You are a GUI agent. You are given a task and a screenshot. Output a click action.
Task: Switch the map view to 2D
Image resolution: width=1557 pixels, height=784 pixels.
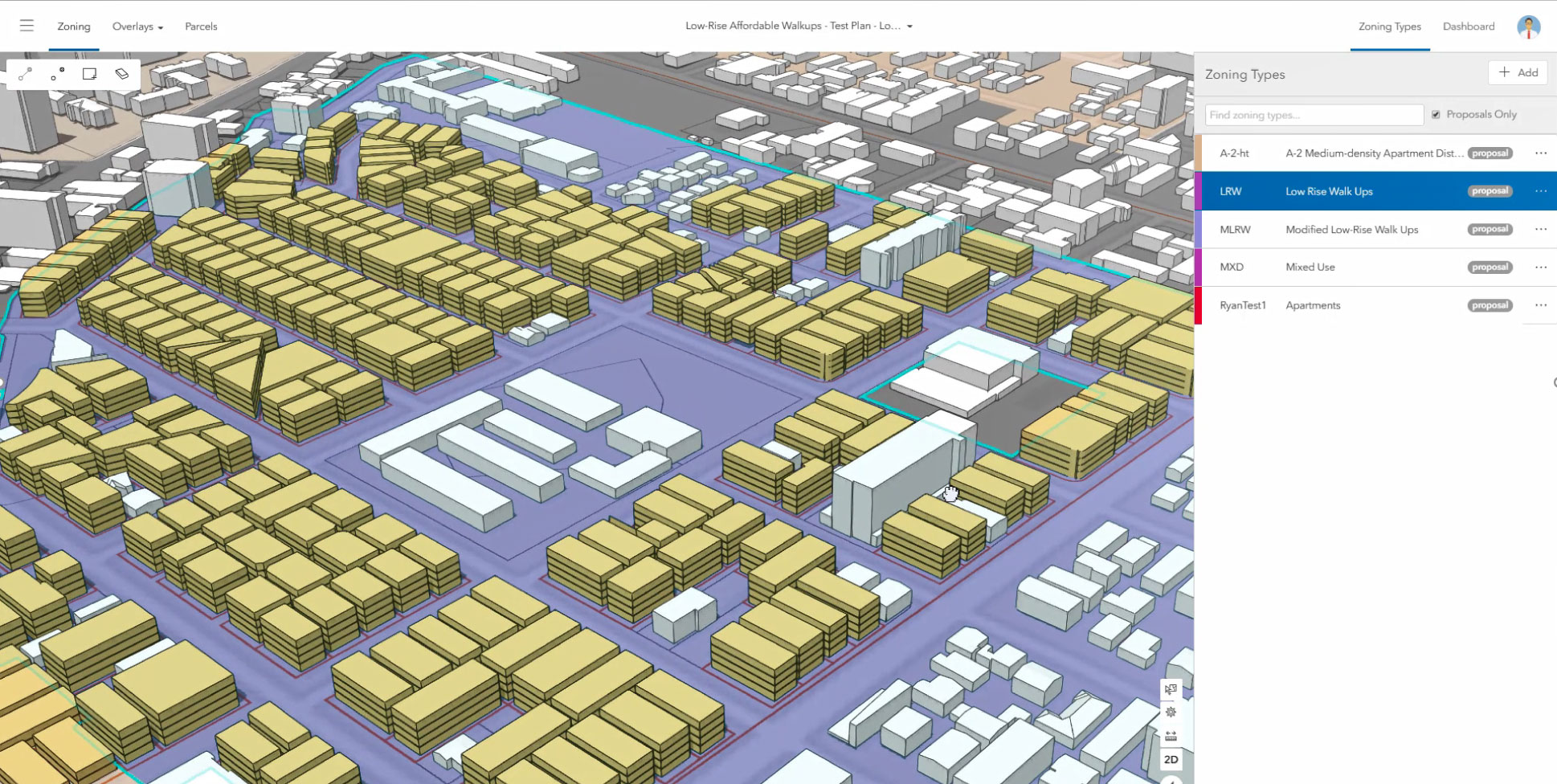point(1171,760)
